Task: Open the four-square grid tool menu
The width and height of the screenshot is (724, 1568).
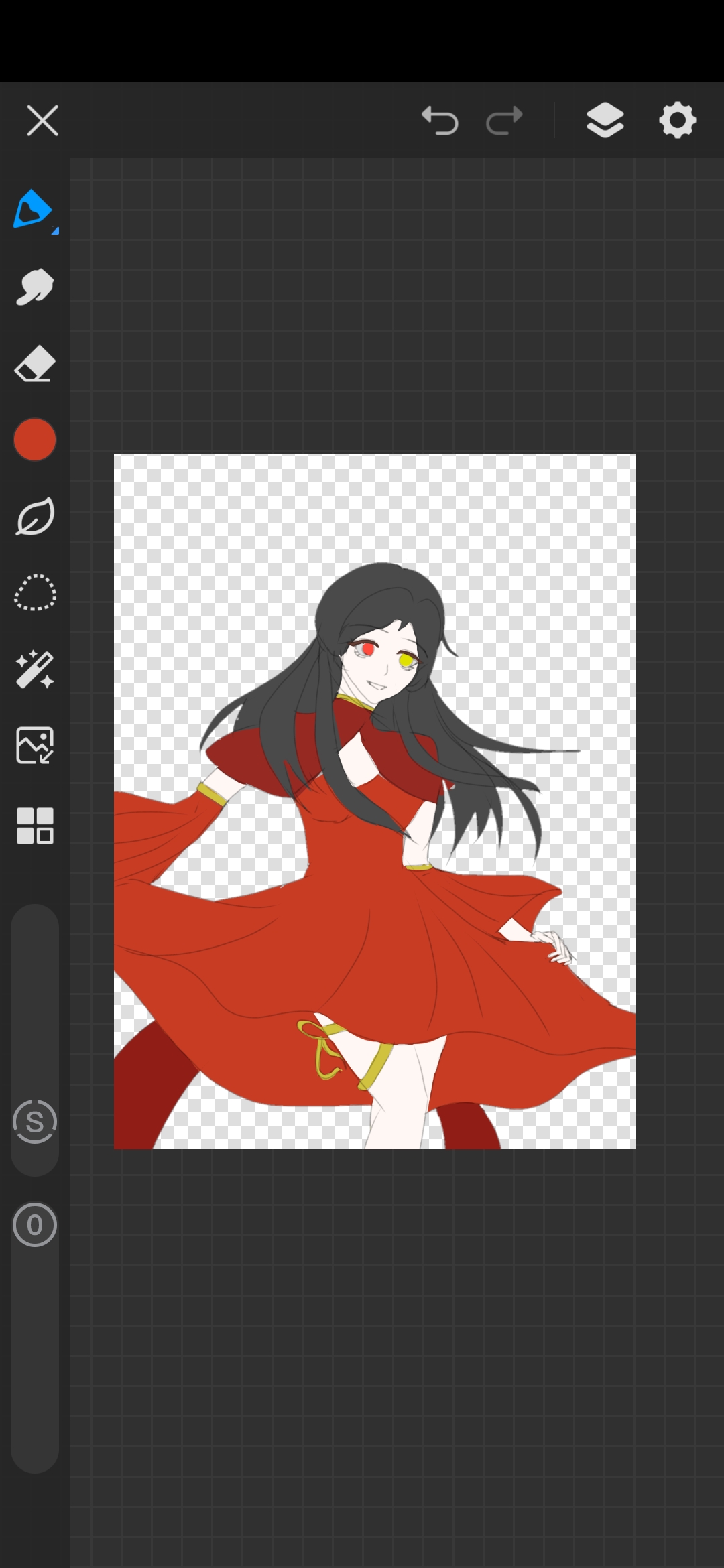Action: pos(34,825)
